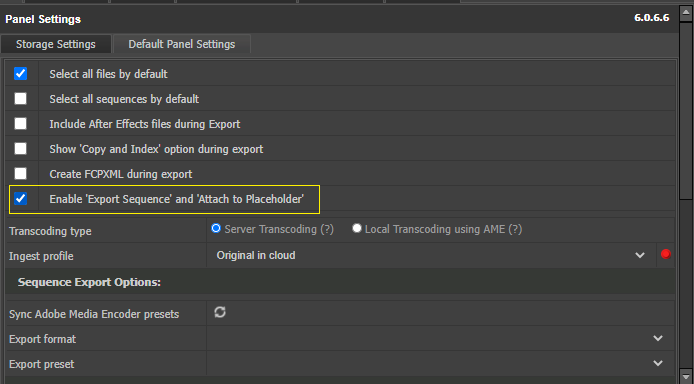The image size is (694, 384).
Task: Toggle 'Export Sequence' and 'Attach to Placeholder' checkbox
Action: (x=20, y=199)
